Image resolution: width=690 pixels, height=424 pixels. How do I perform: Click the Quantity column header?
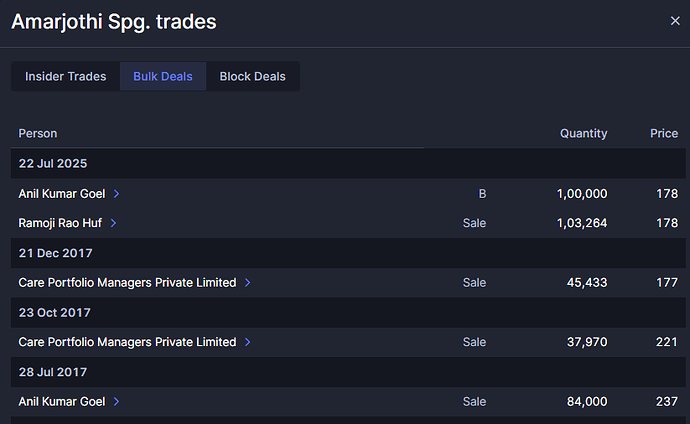pyautogui.click(x=584, y=133)
